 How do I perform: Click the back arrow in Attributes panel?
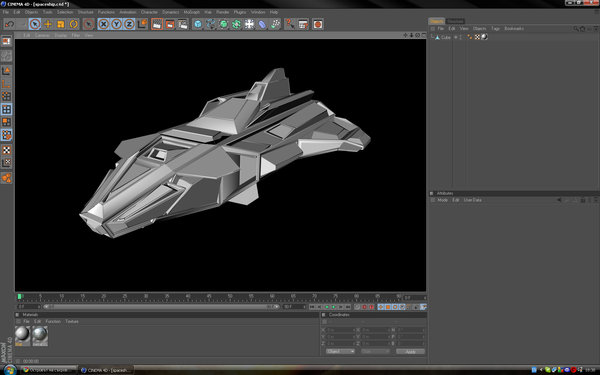pos(559,200)
